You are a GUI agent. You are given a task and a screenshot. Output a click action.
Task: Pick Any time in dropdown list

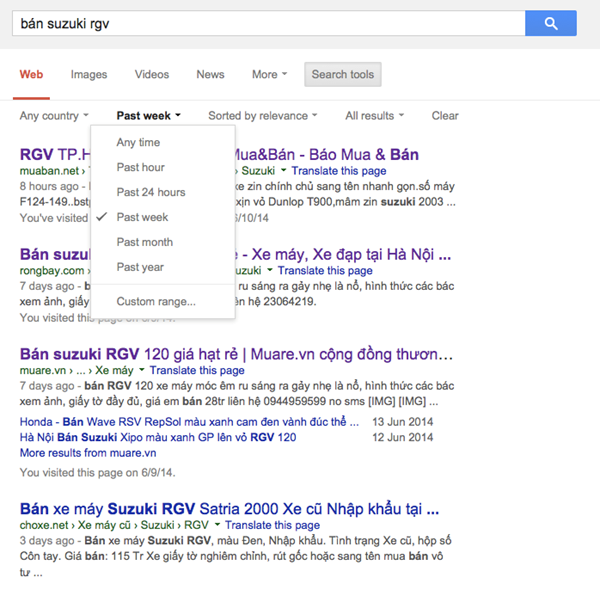tap(138, 142)
